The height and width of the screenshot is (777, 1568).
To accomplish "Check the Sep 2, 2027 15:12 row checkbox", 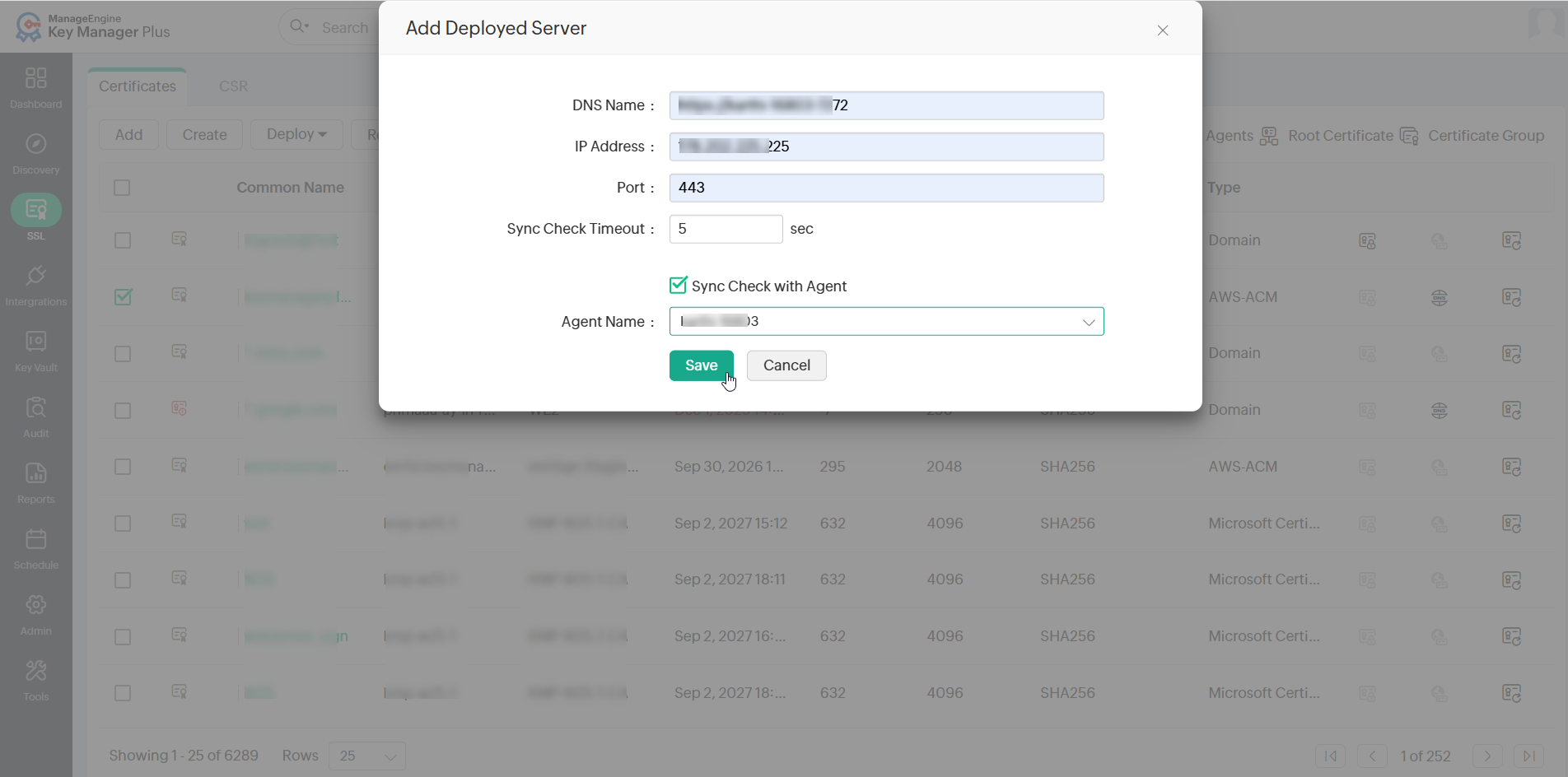I will 123,523.
